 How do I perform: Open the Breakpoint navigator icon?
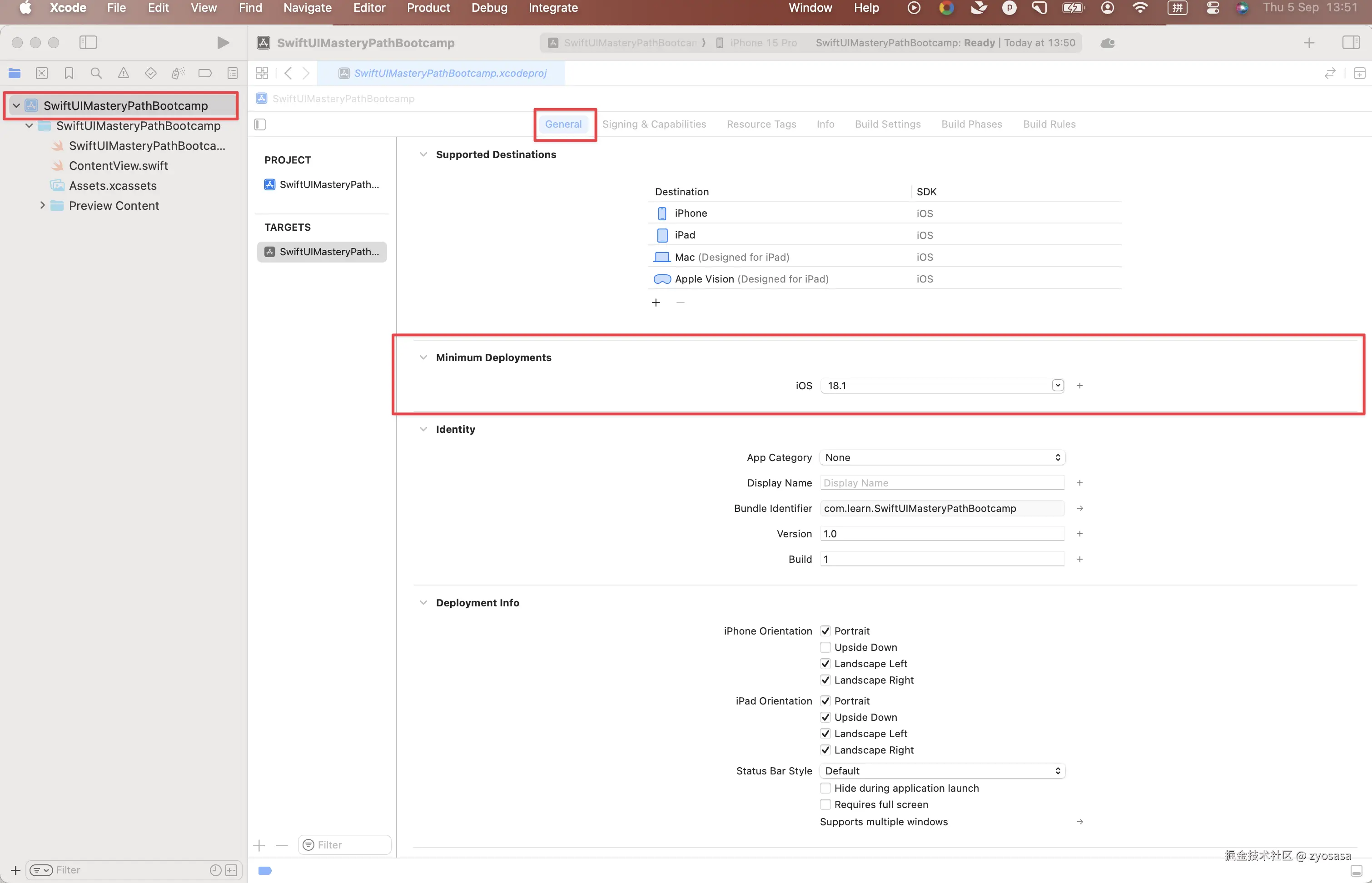pyautogui.click(x=205, y=74)
